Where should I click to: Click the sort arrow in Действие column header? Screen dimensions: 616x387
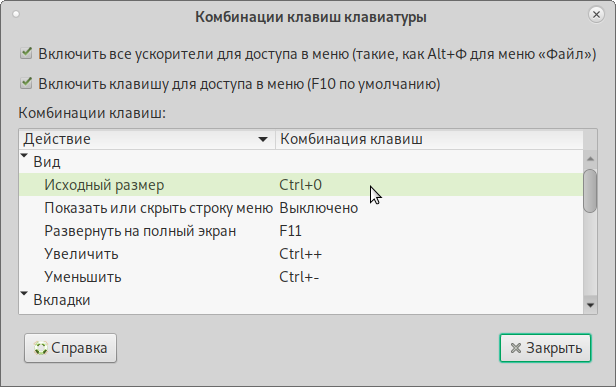[263, 139]
